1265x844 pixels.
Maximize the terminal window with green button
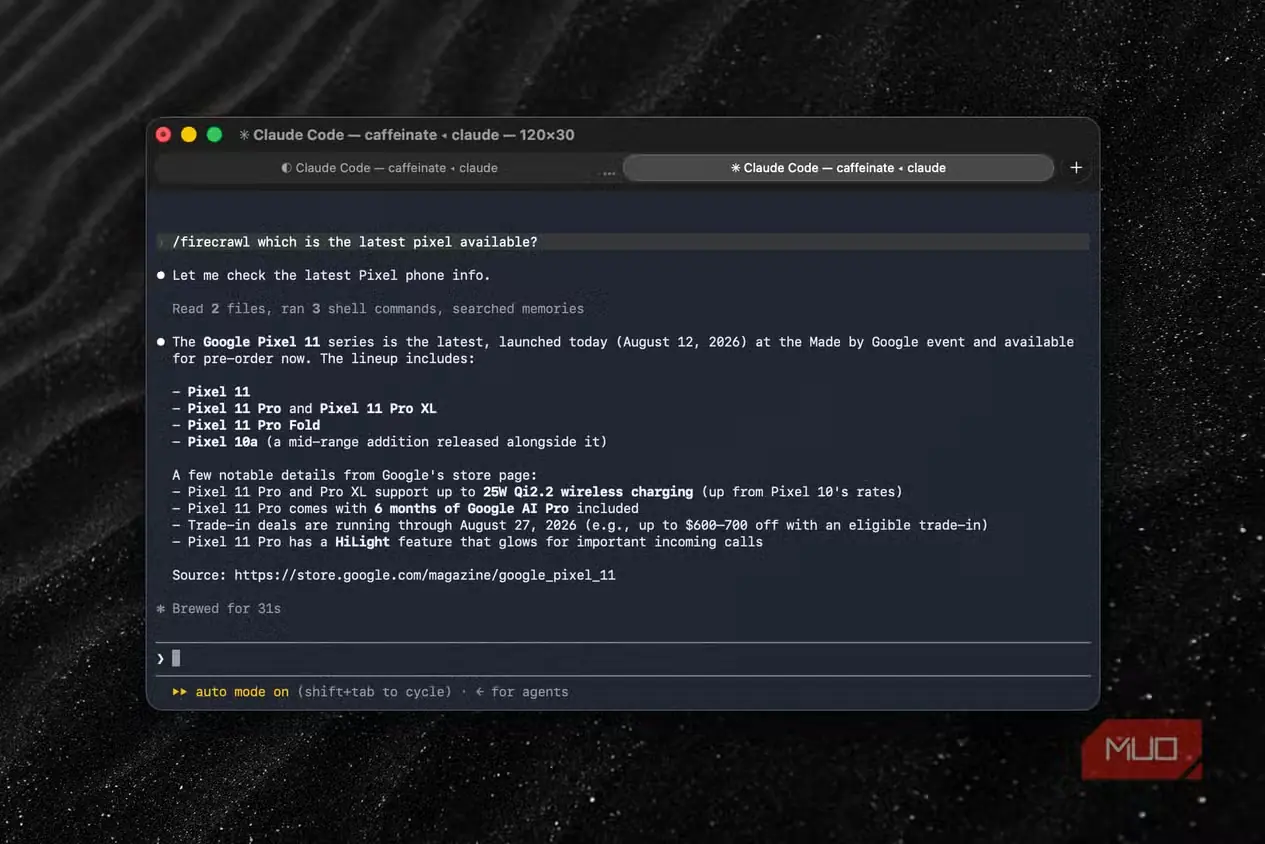point(214,134)
